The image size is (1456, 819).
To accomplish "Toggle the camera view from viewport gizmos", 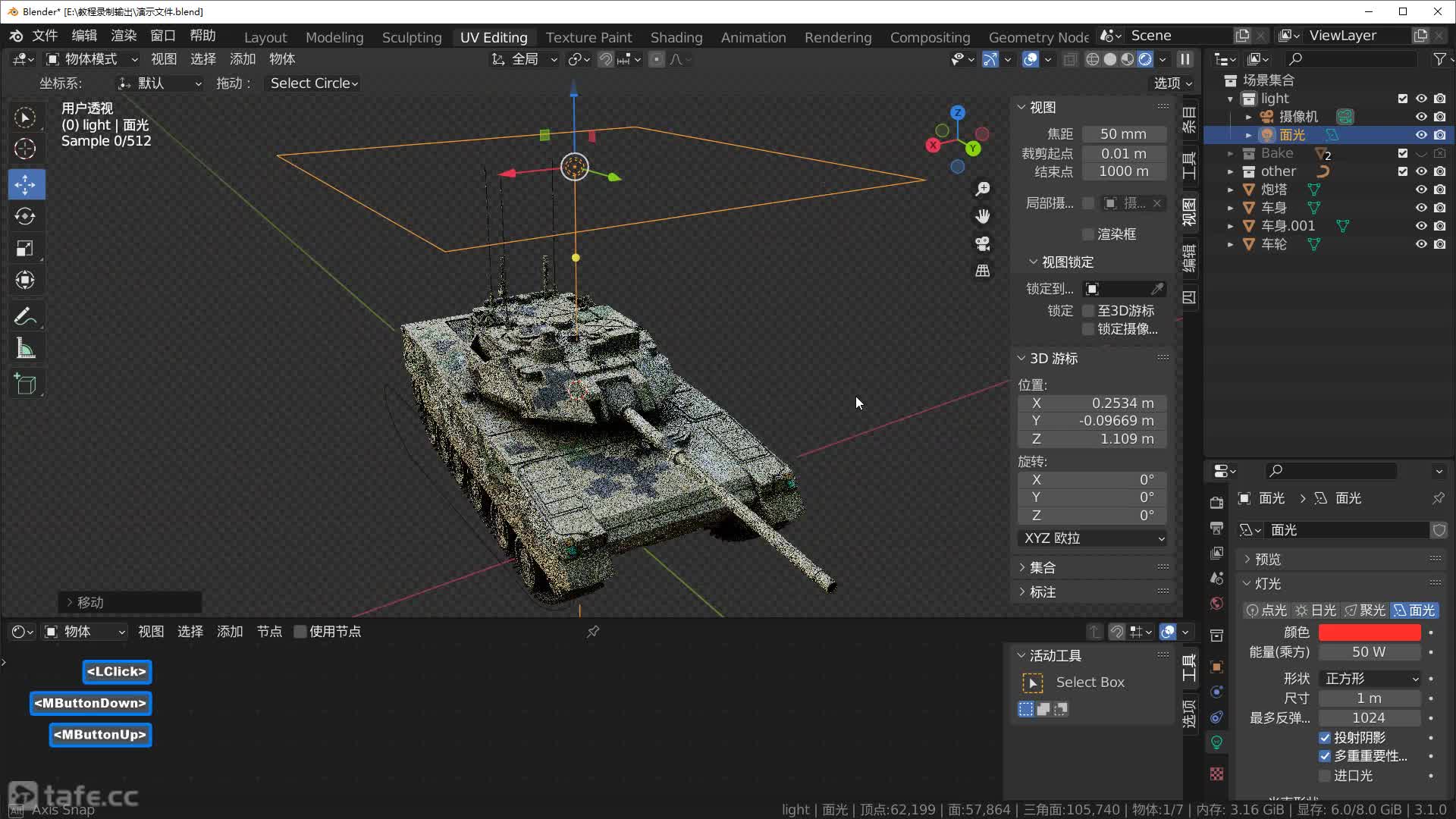I will click(x=982, y=243).
